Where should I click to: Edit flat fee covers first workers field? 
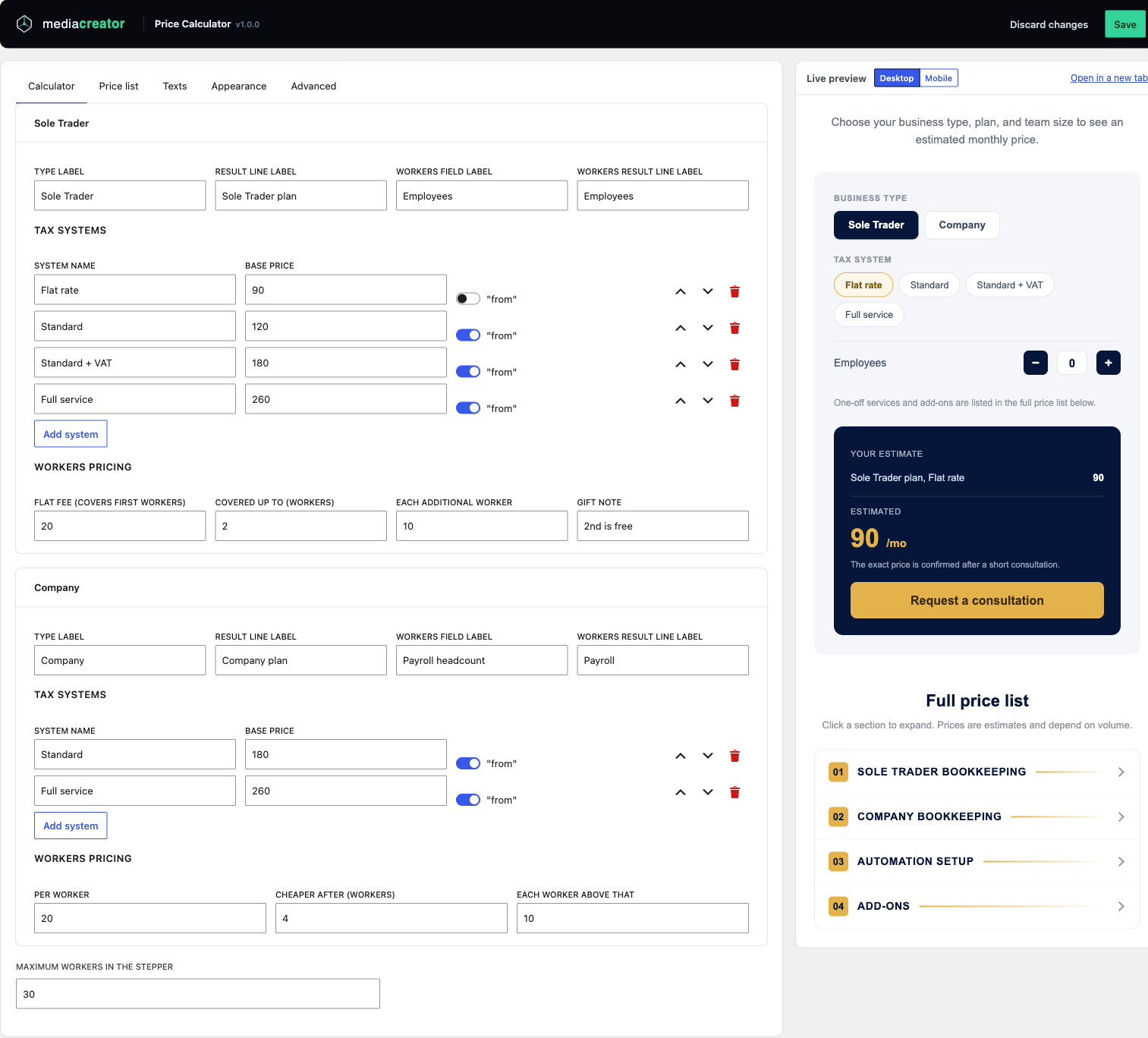pos(120,526)
